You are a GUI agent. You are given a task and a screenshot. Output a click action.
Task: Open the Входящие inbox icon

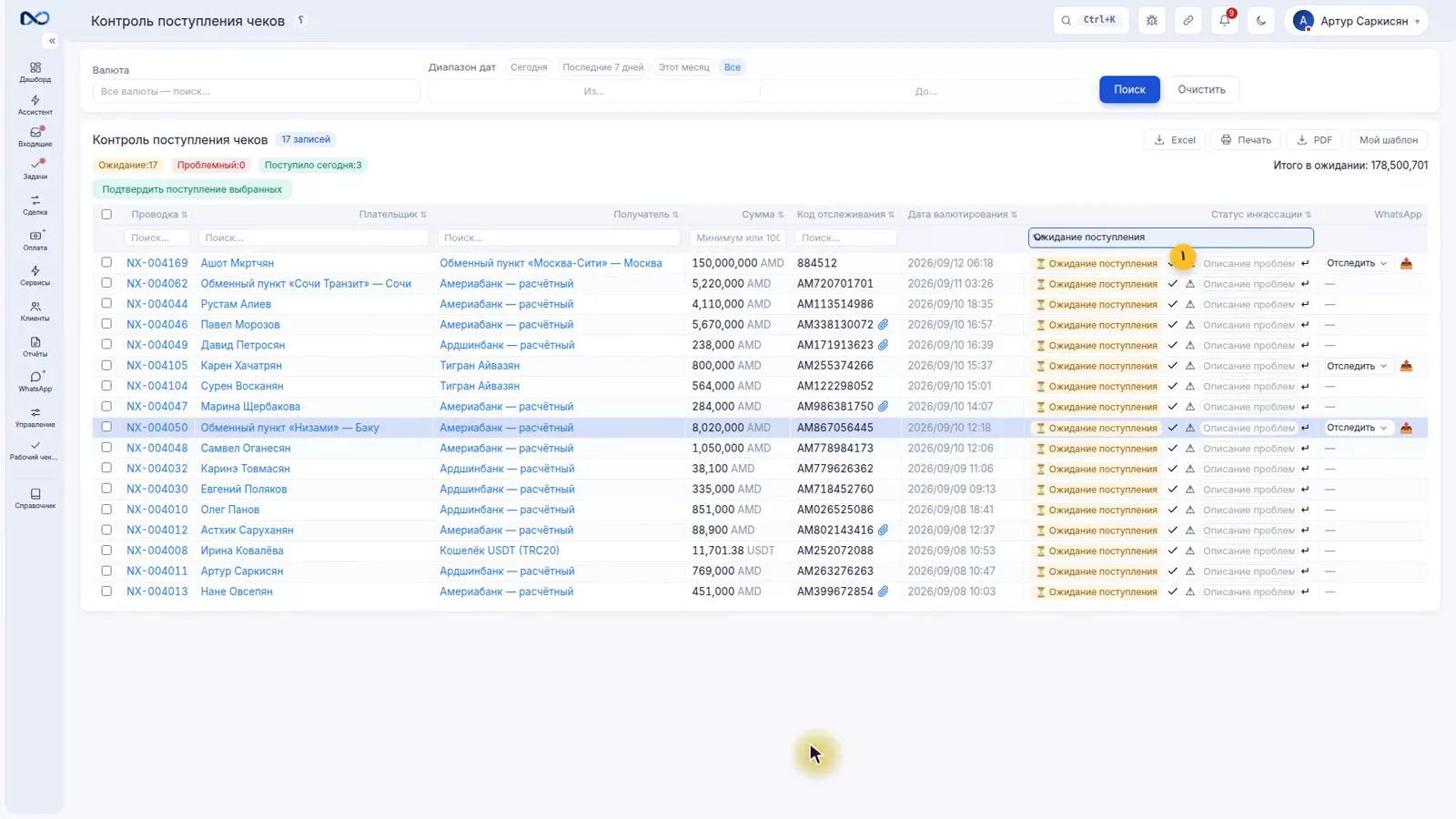pyautogui.click(x=35, y=136)
